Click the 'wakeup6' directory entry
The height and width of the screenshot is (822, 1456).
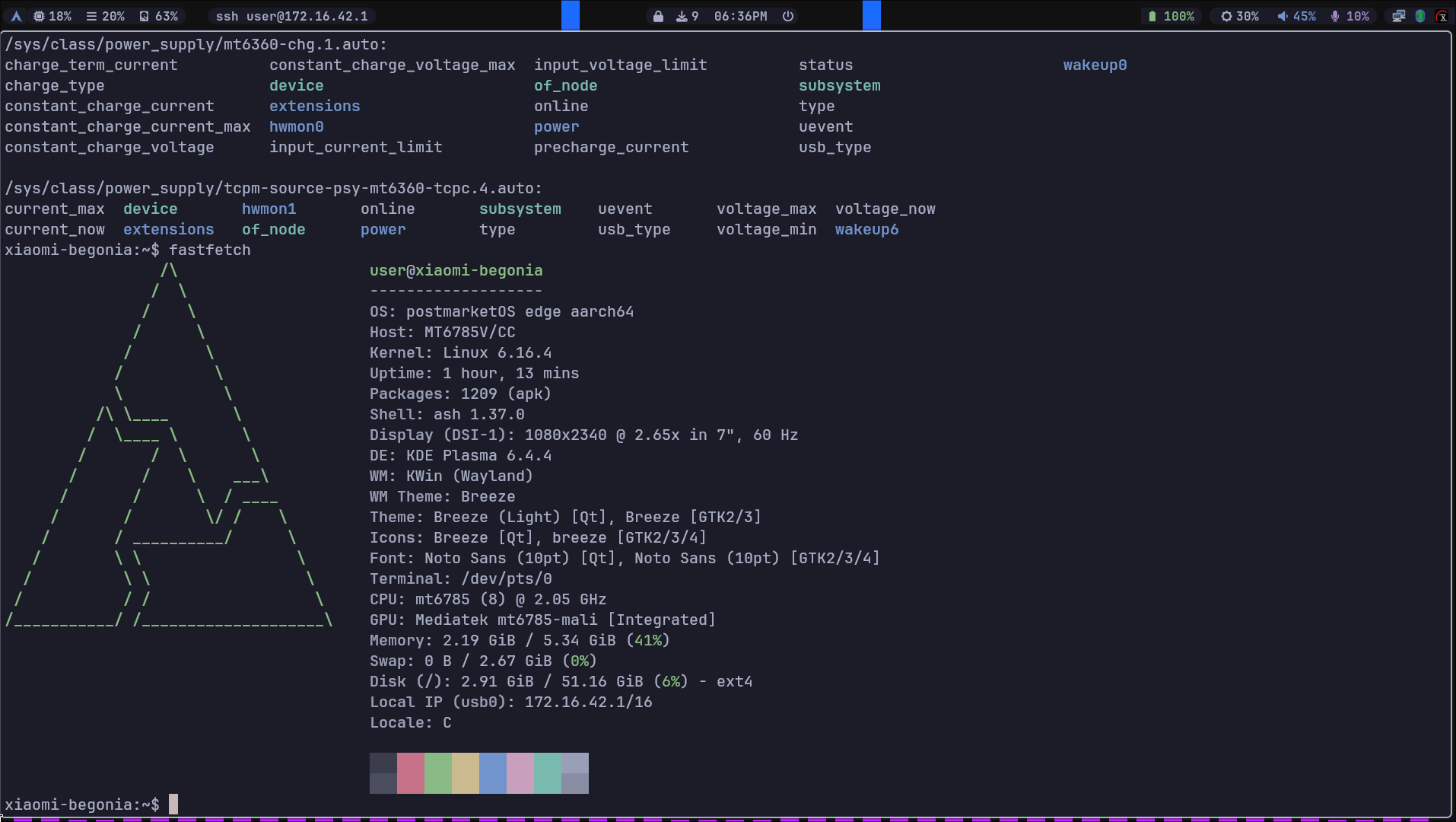point(867,229)
